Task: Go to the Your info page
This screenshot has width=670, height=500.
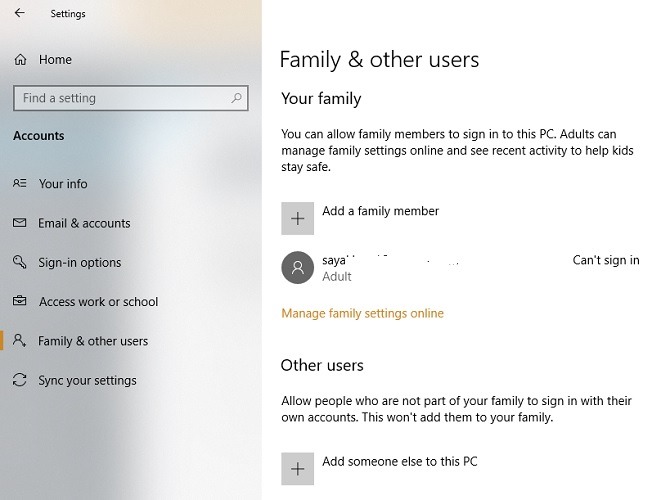Action: [63, 184]
